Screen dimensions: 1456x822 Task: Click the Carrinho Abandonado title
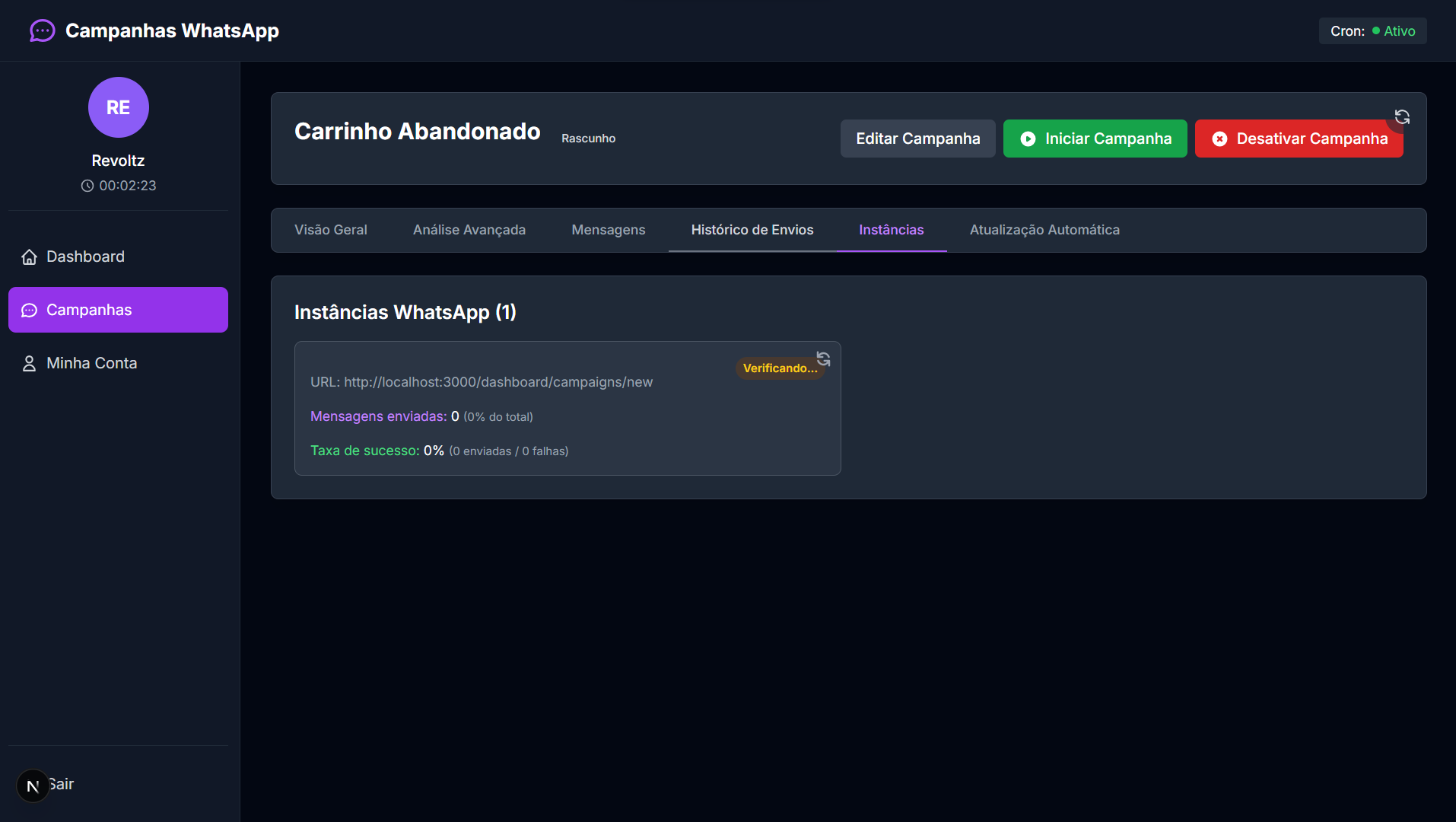click(418, 132)
